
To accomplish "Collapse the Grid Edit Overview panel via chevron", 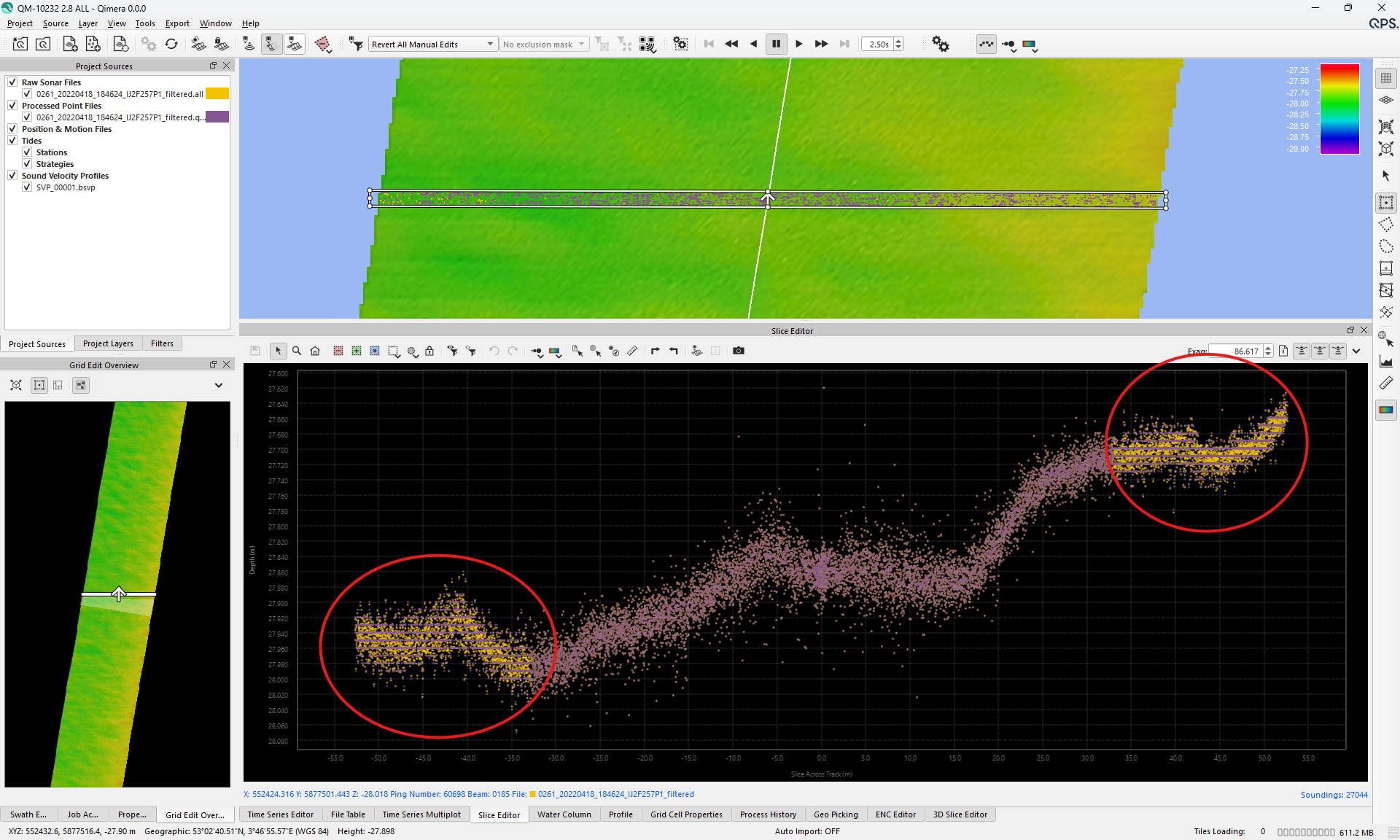I will pyautogui.click(x=218, y=385).
